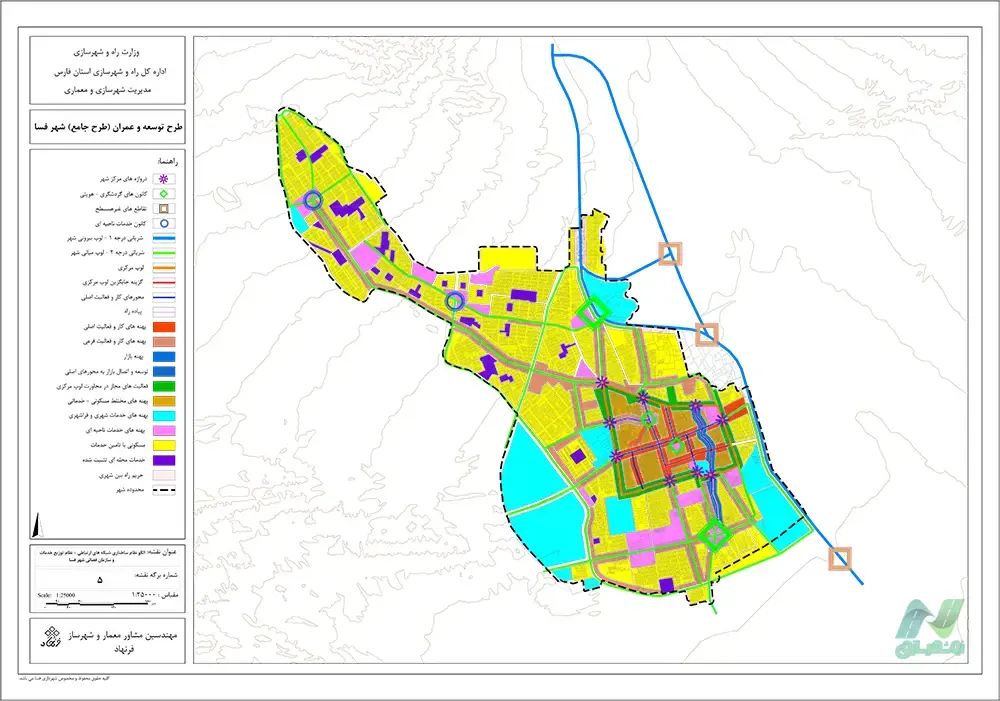Image resolution: width=1000 pixels, height=701 pixels.
Task: Click the Farnahad consultant logo
Action: [x=48, y=637]
